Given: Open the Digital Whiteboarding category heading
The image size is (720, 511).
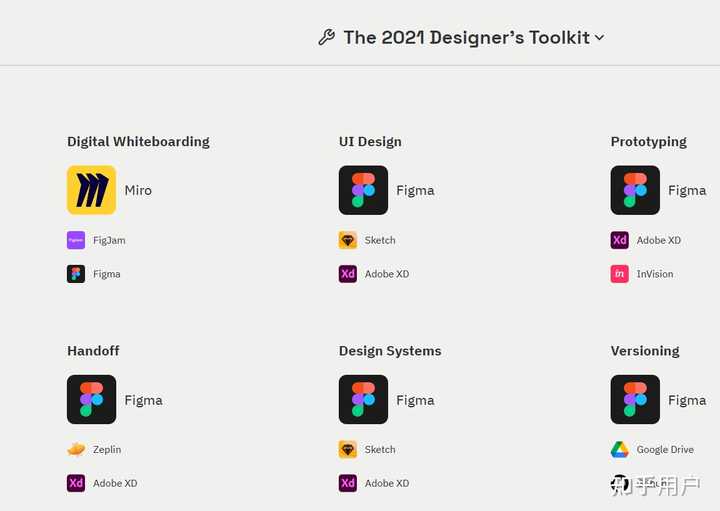Looking at the screenshot, I should (x=138, y=142).
